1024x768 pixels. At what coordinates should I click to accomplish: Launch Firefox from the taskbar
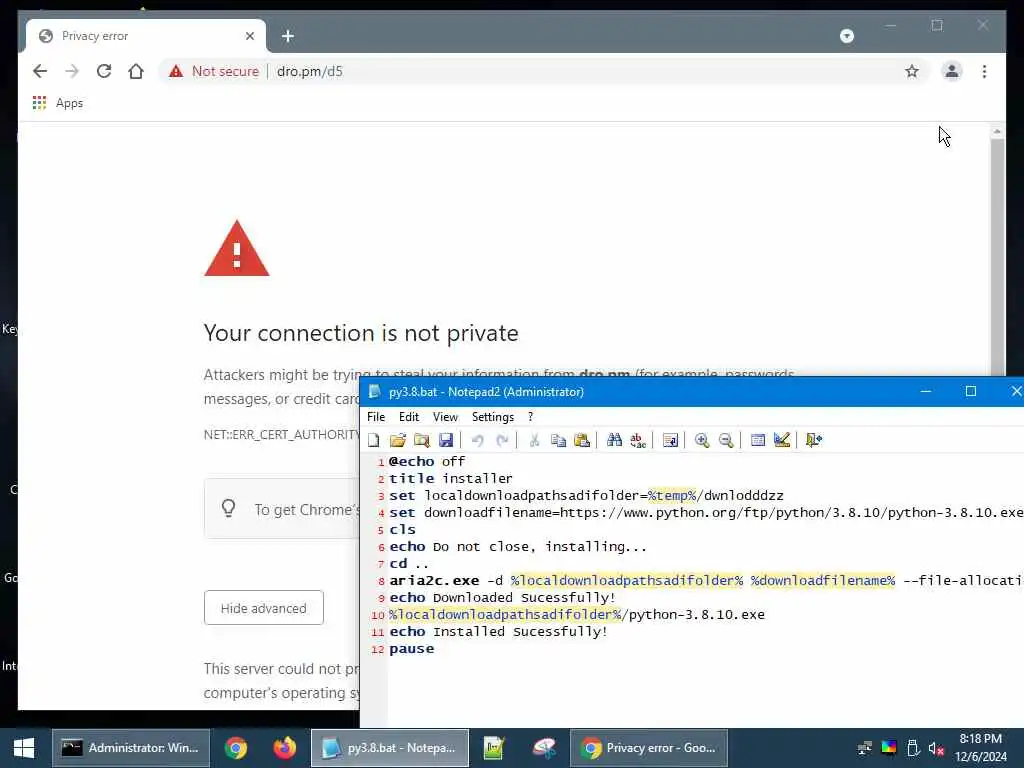[x=284, y=748]
